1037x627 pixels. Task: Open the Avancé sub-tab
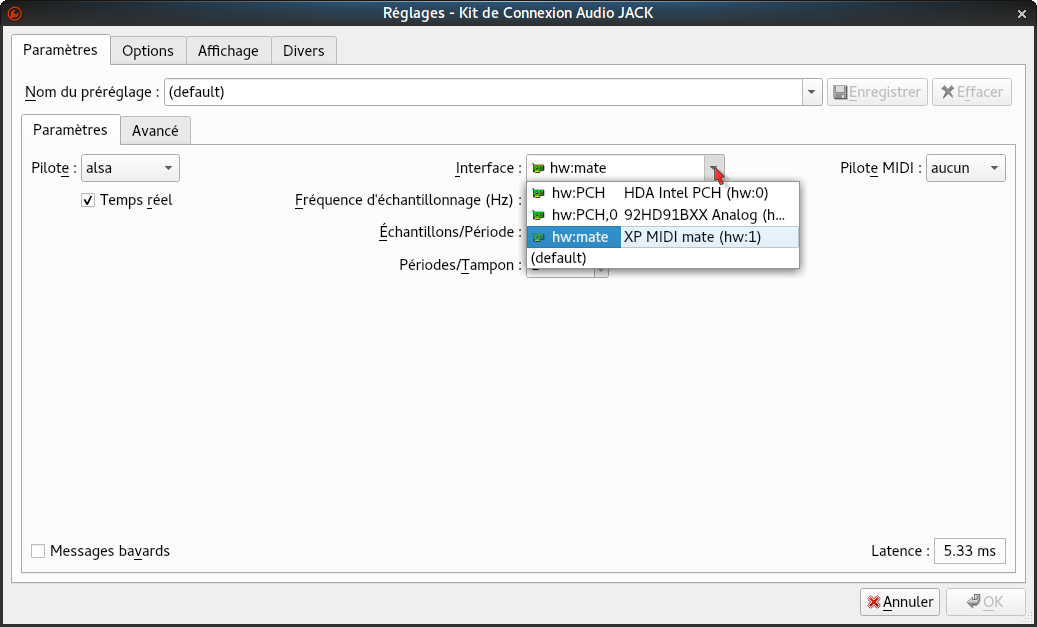click(155, 131)
